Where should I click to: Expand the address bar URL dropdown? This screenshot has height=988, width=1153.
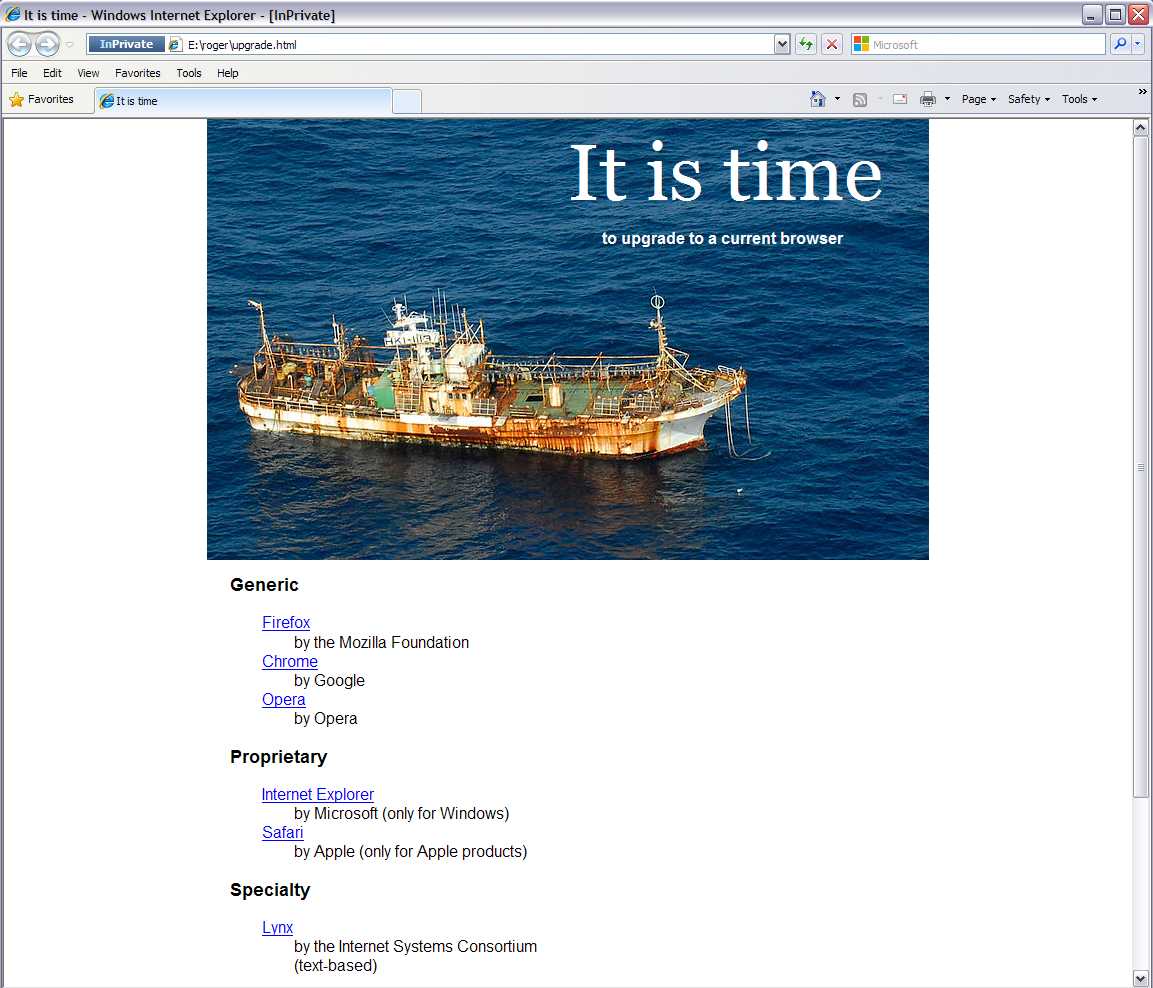pos(782,44)
